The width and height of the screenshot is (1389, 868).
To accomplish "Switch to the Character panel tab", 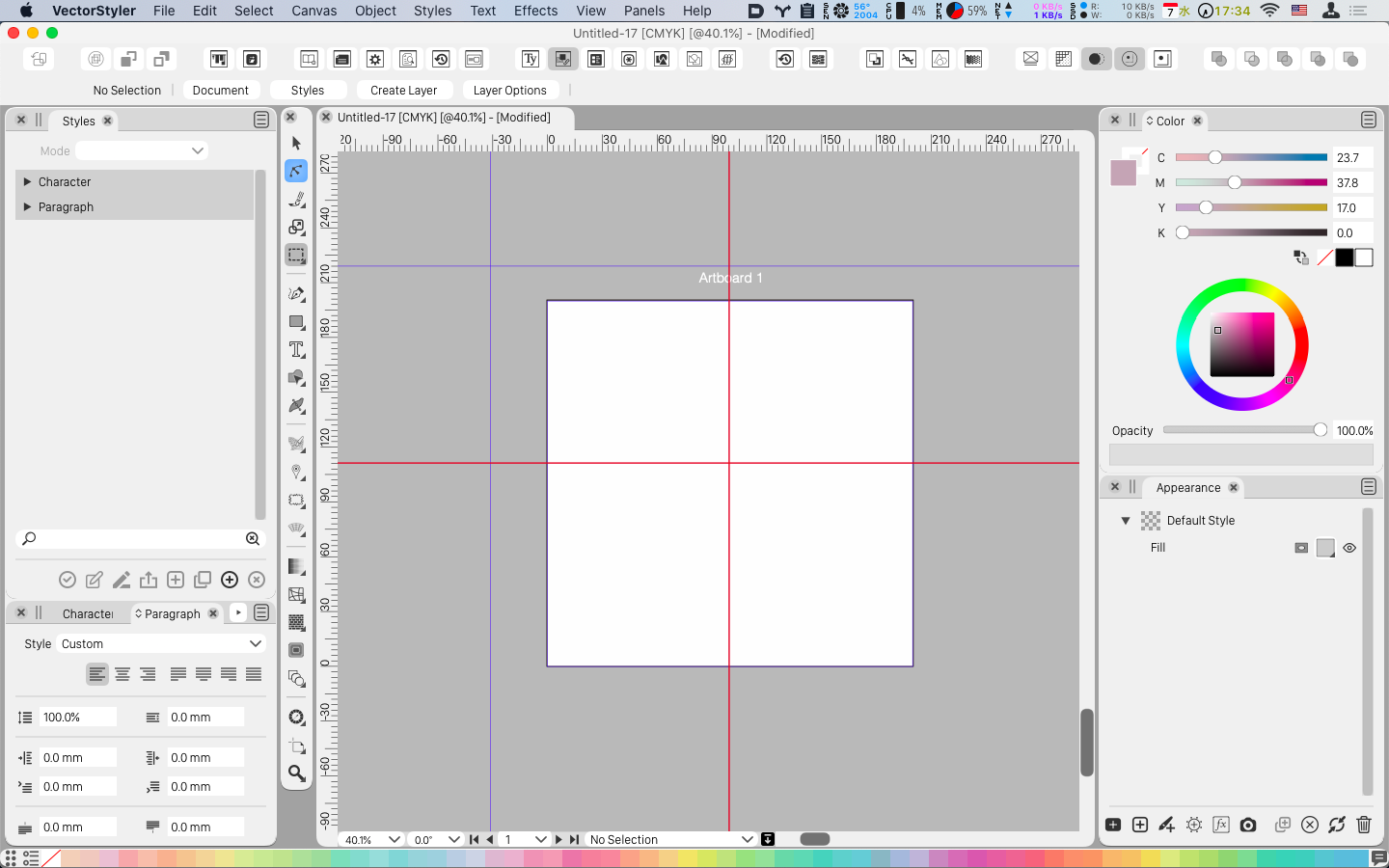I will point(87,613).
